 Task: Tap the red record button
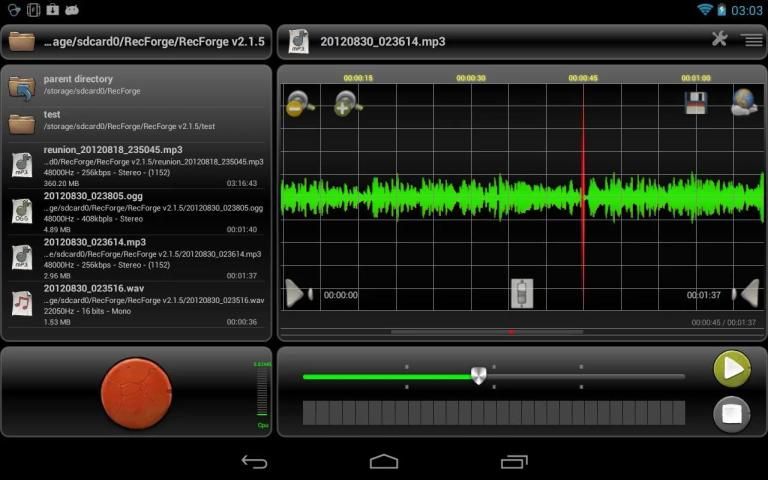[x=137, y=393]
